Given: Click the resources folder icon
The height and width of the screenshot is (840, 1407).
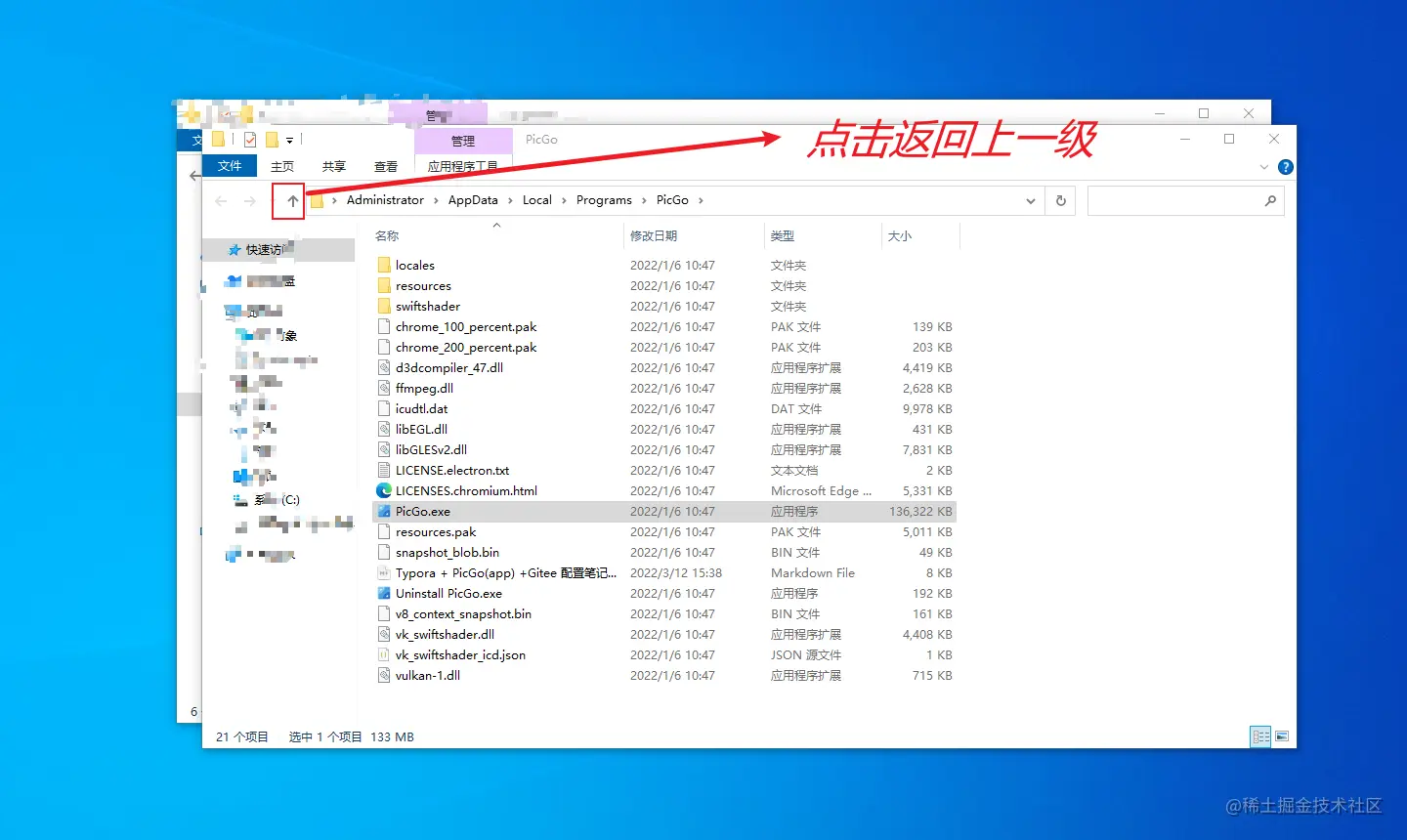Looking at the screenshot, I should (384, 286).
